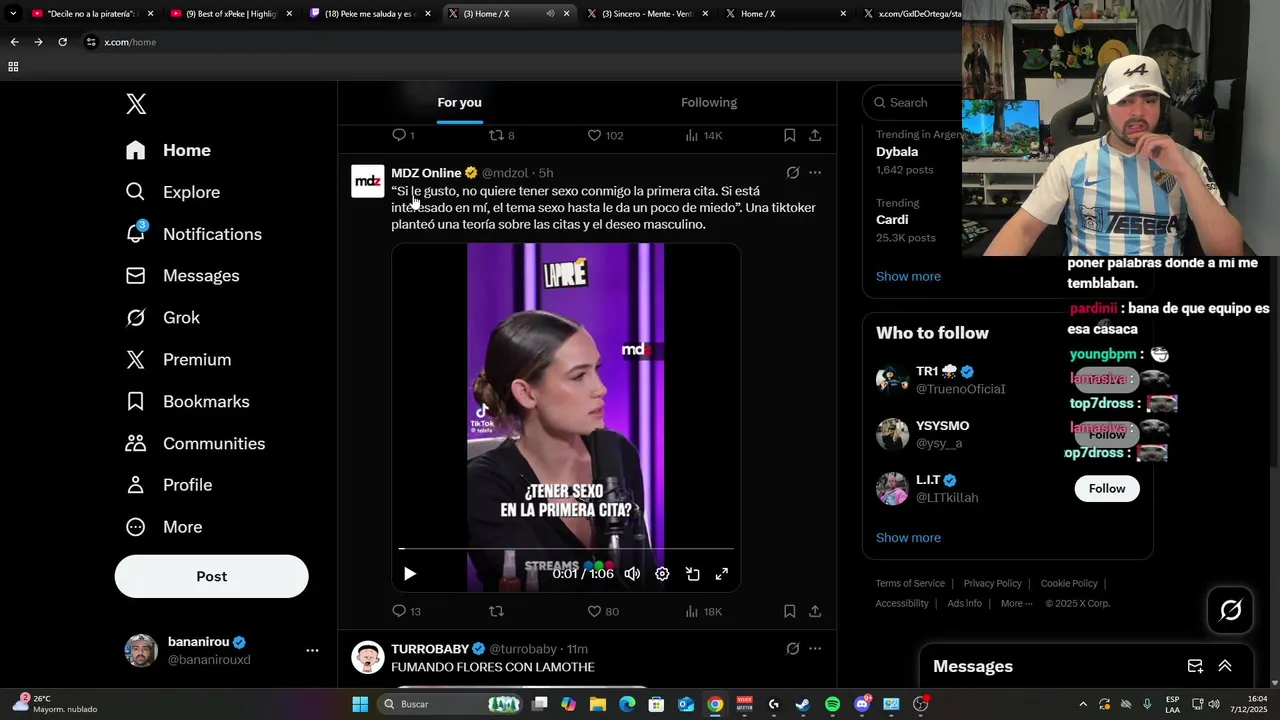Screen dimensions: 1280x720
Task: Click the Post button
Action: point(211,576)
